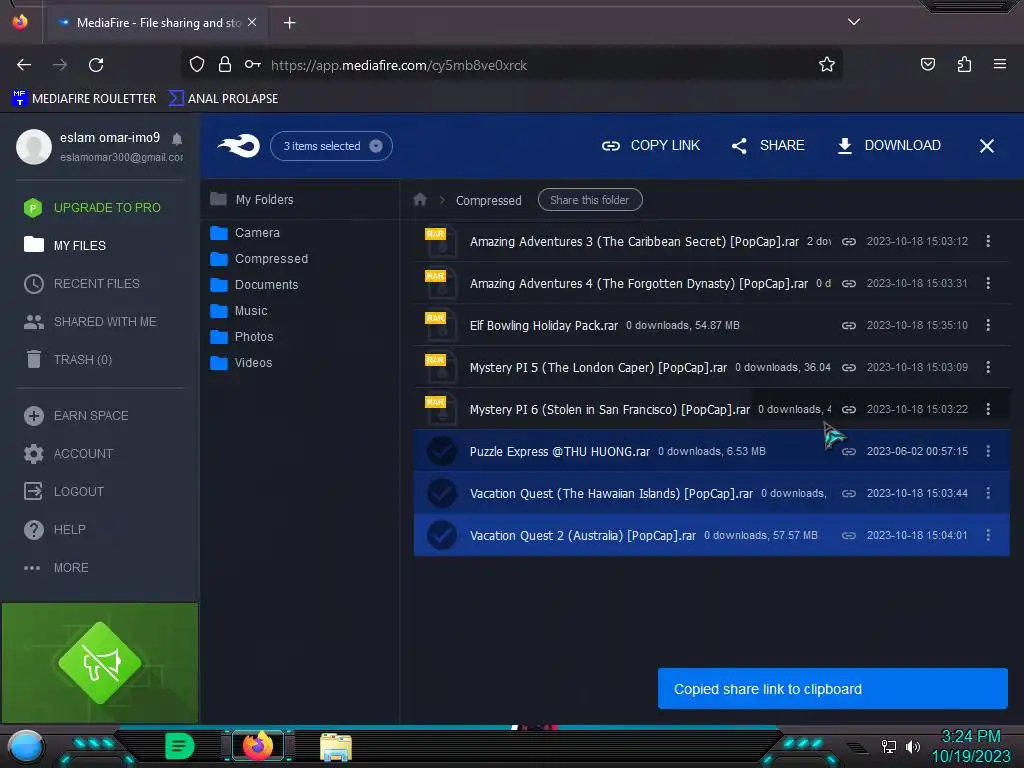
Task: Uncheck Vacation Quest Hawaiian Islands file
Action: click(441, 493)
